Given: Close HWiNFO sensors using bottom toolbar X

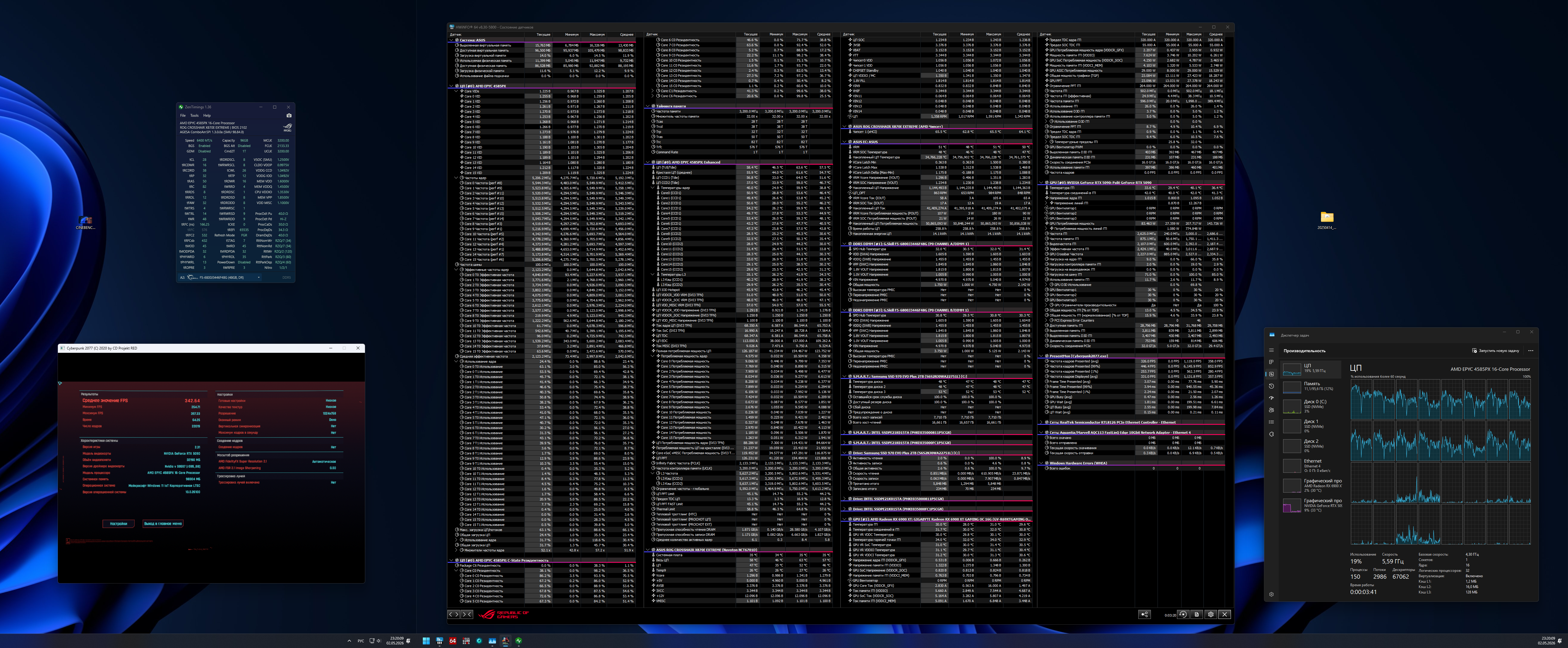Looking at the screenshot, I should 1225,614.
